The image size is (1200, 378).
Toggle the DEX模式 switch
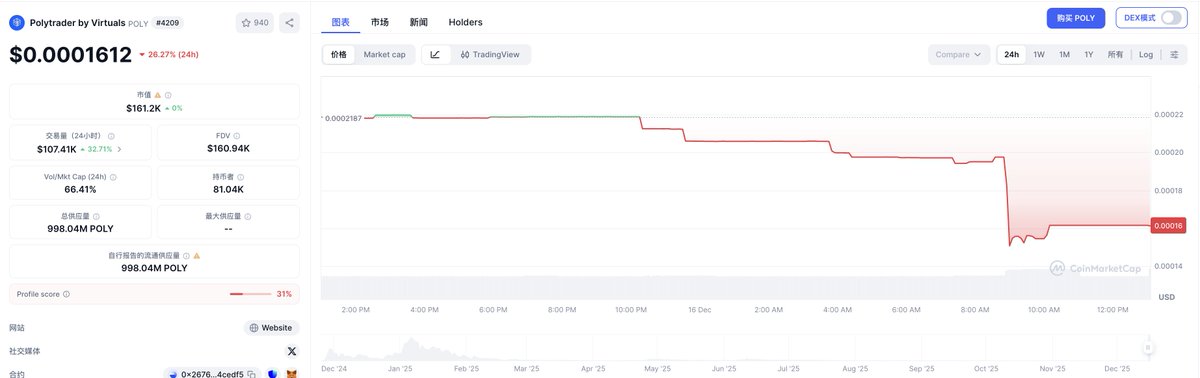tap(1171, 18)
